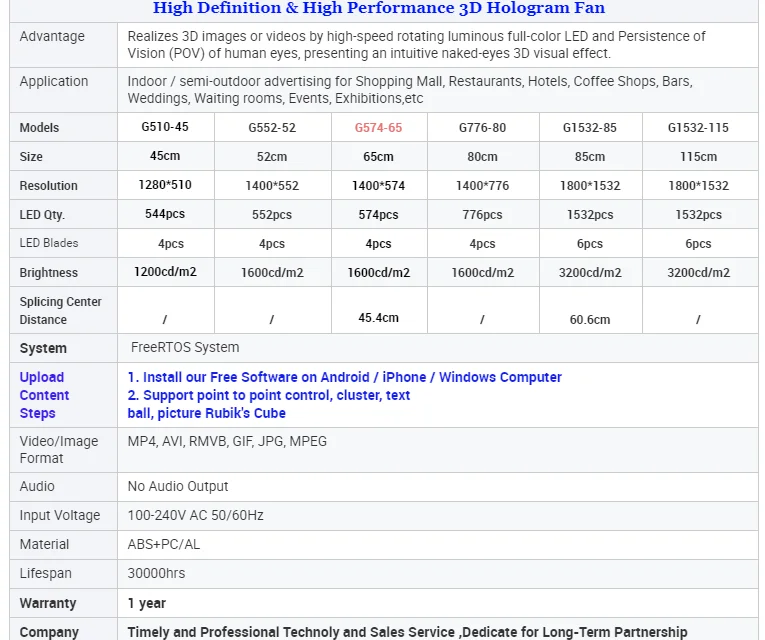This screenshot has width=765, height=640.
Task: Click the LED Blades row label
Action: (x=49, y=243)
